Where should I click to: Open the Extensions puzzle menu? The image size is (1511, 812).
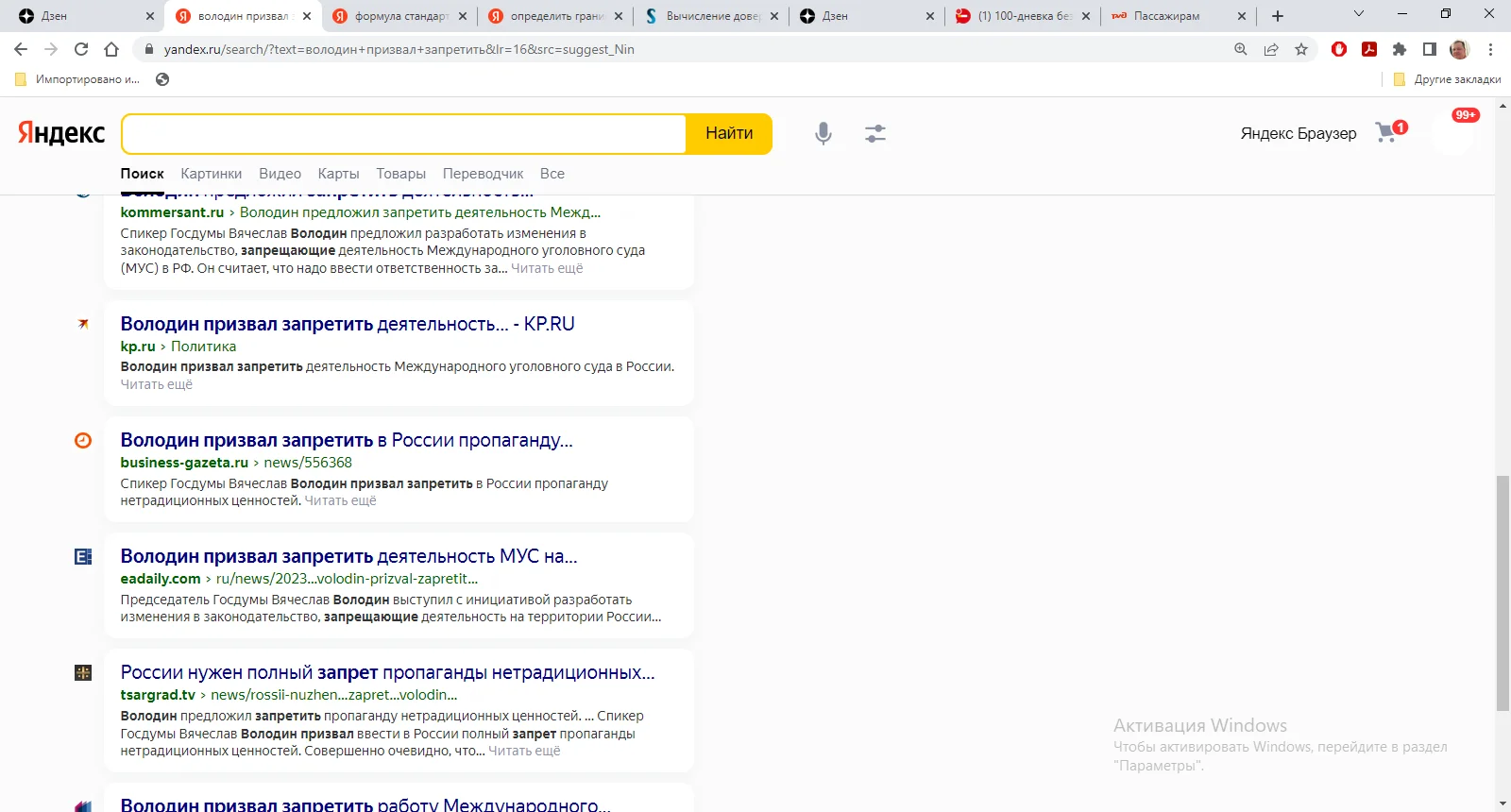pos(1400,49)
